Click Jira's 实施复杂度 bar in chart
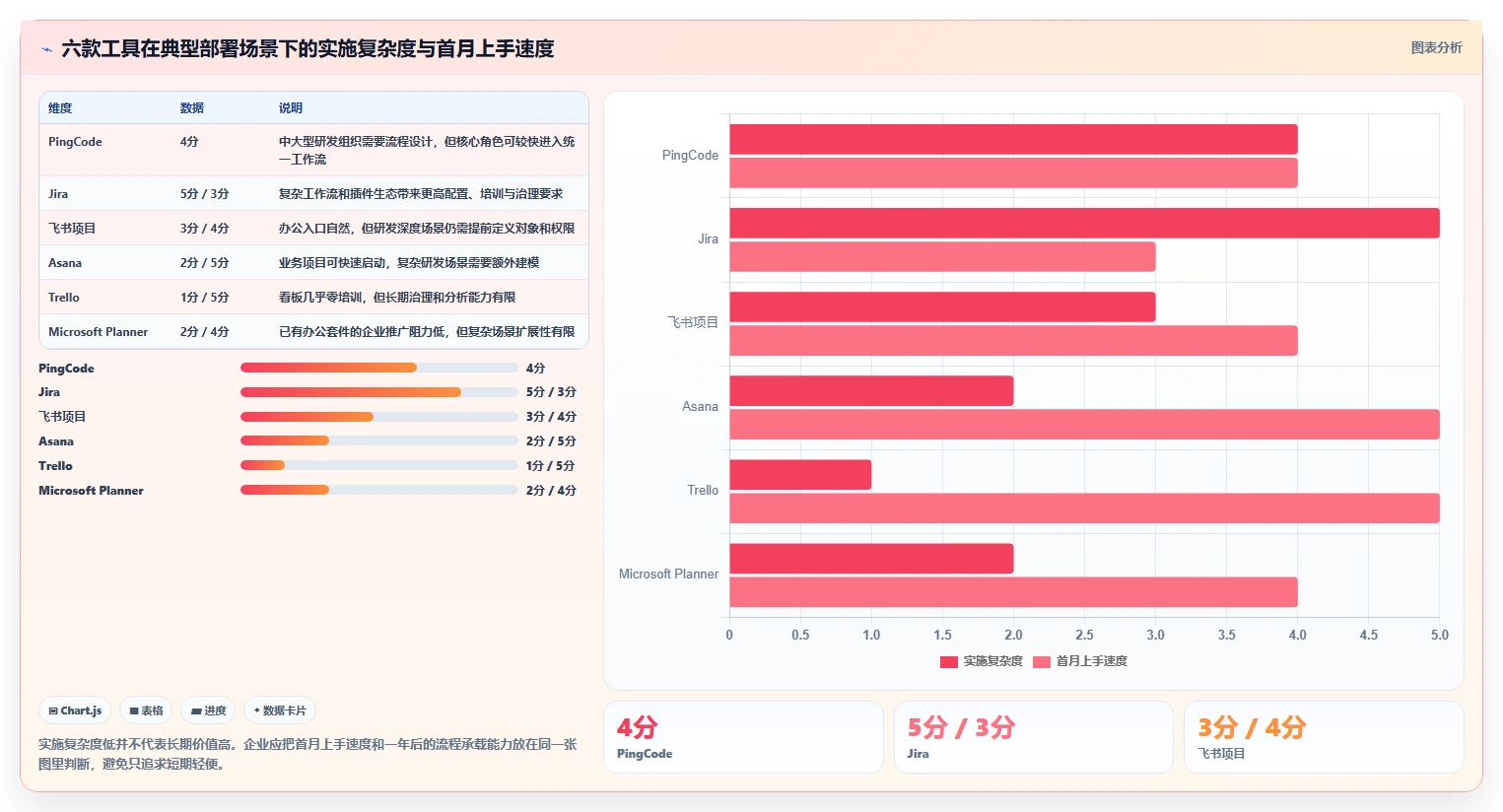 click(1084, 223)
